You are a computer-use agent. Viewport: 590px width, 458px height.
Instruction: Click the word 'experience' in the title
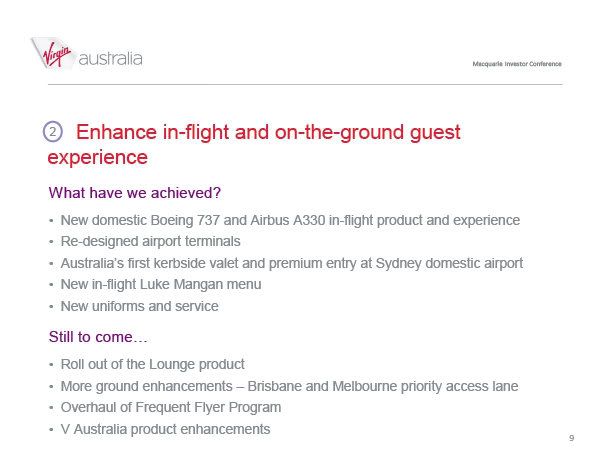click(x=97, y=158)
